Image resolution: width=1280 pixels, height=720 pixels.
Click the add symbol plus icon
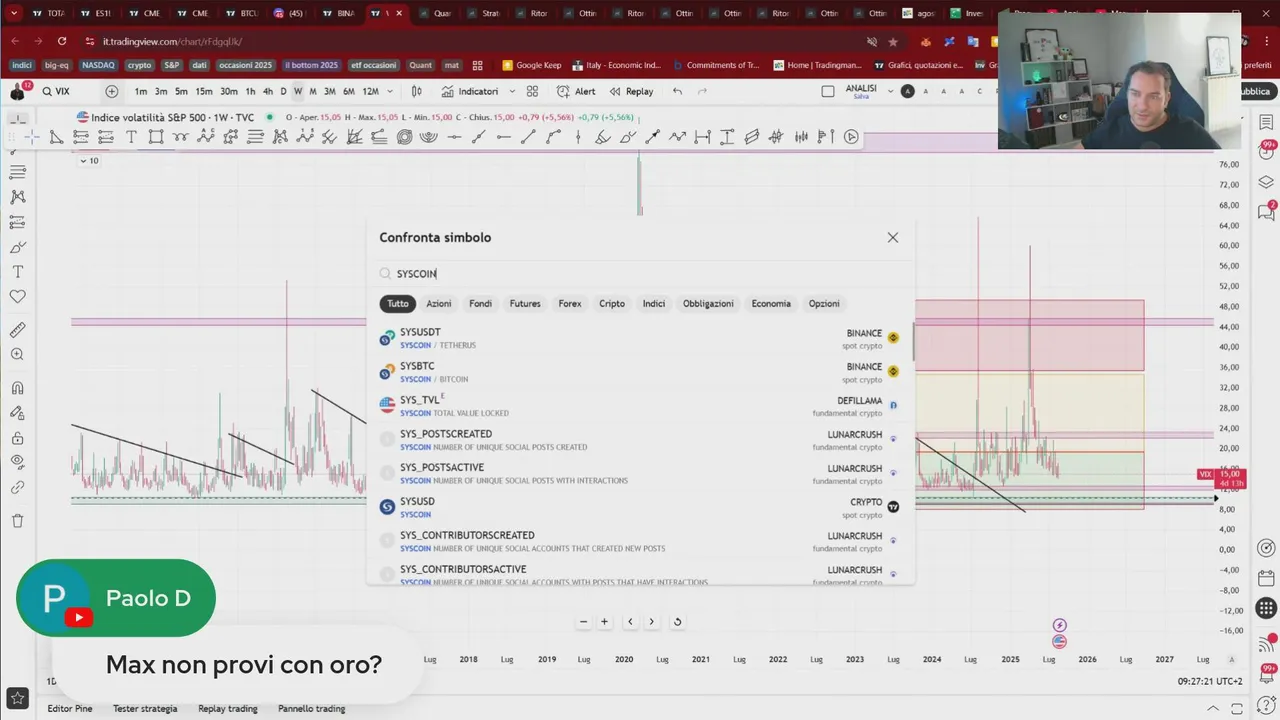111,91
